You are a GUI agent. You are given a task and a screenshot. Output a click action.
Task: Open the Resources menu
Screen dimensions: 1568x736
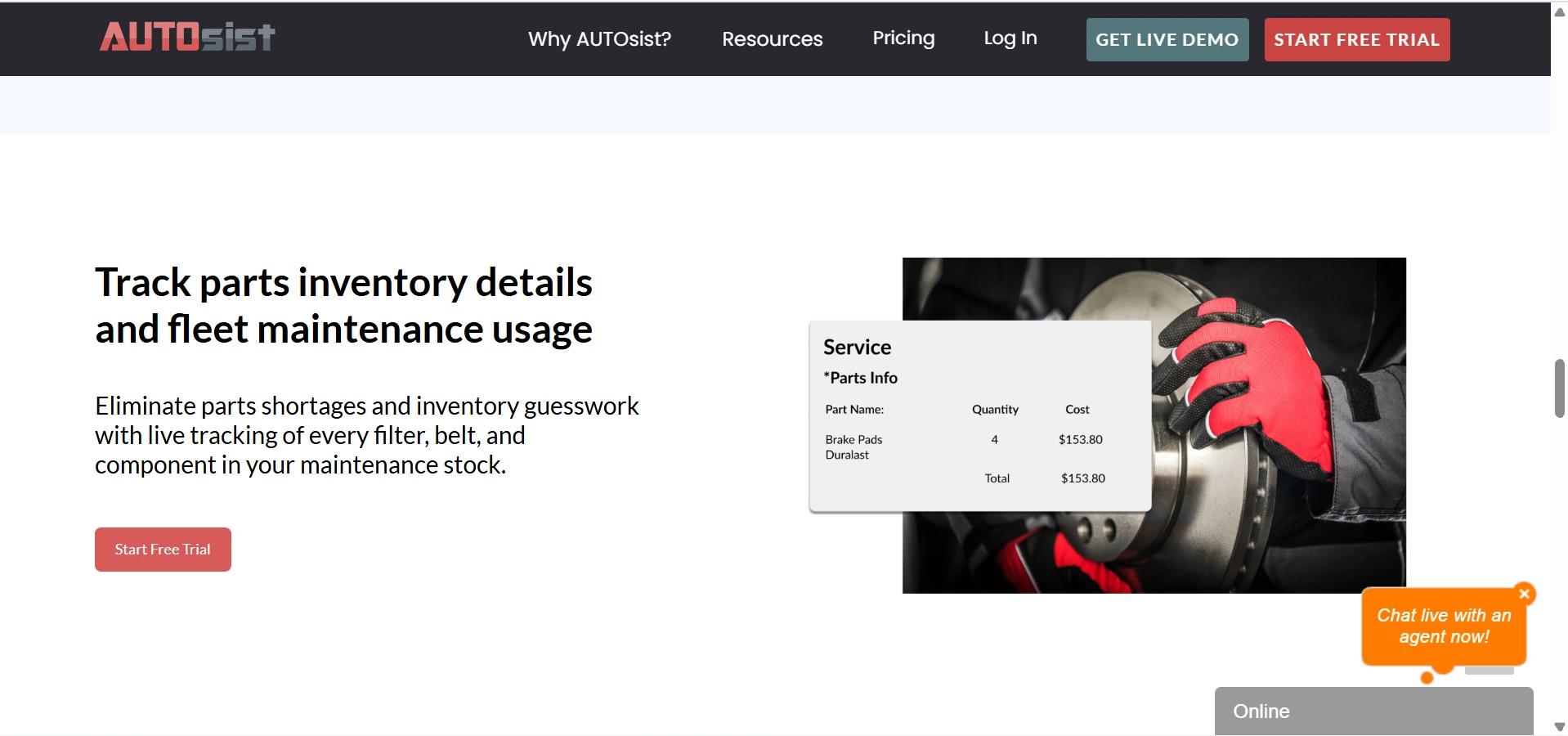pyautogui.click(x=772, y=39)
